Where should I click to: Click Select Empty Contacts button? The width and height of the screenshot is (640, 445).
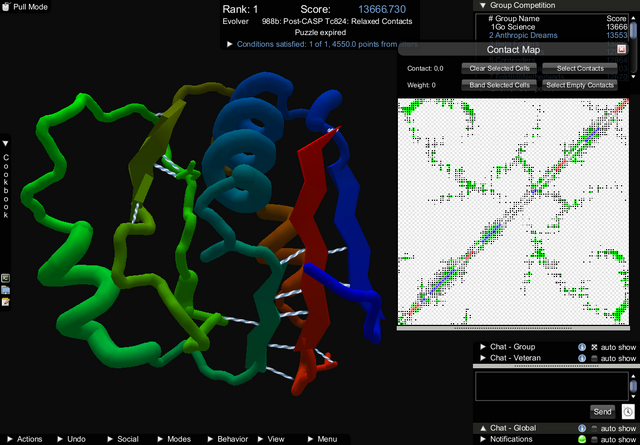(580, 85)
